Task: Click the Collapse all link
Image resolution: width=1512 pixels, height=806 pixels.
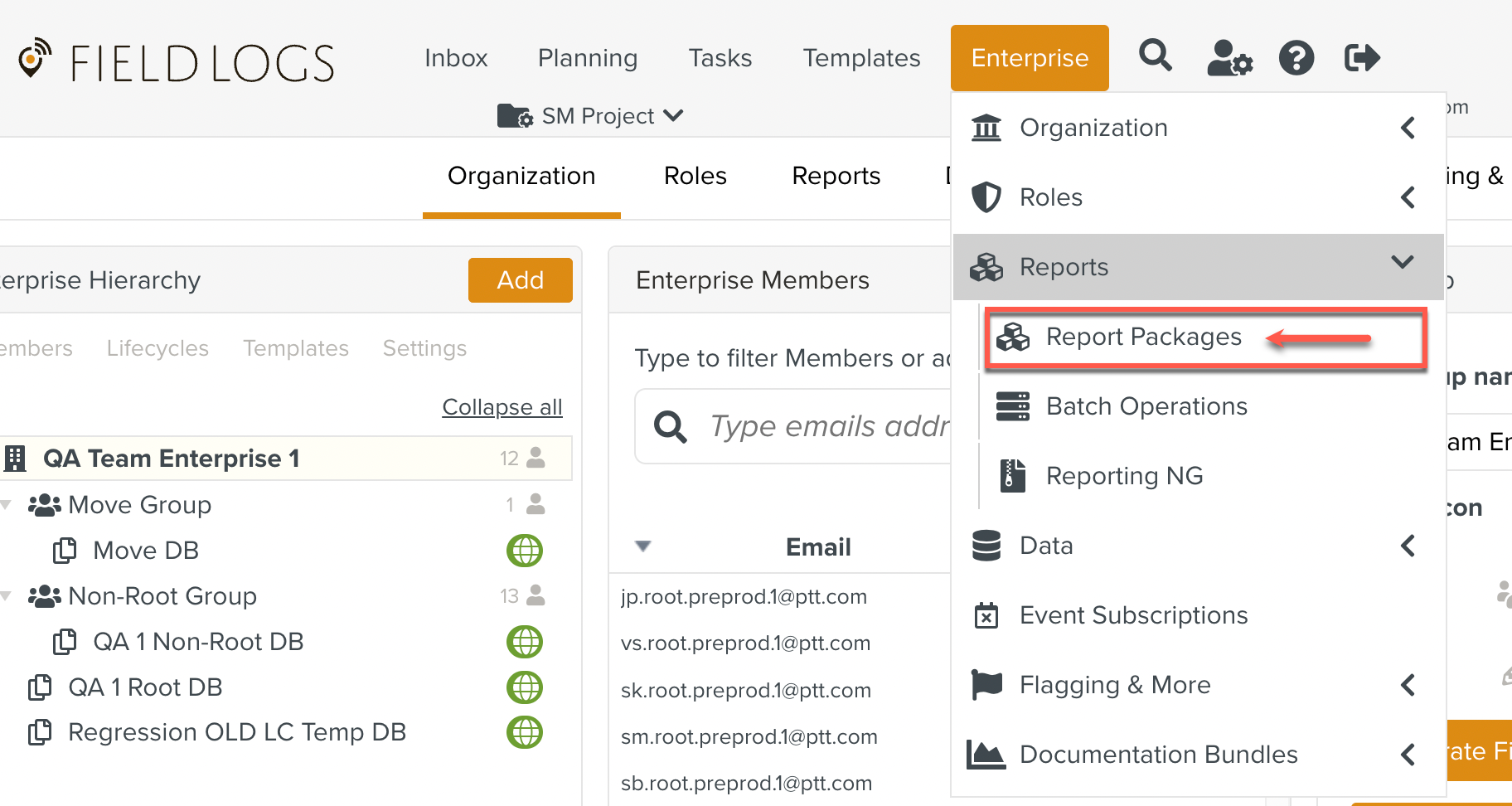Action: (502, 407)
